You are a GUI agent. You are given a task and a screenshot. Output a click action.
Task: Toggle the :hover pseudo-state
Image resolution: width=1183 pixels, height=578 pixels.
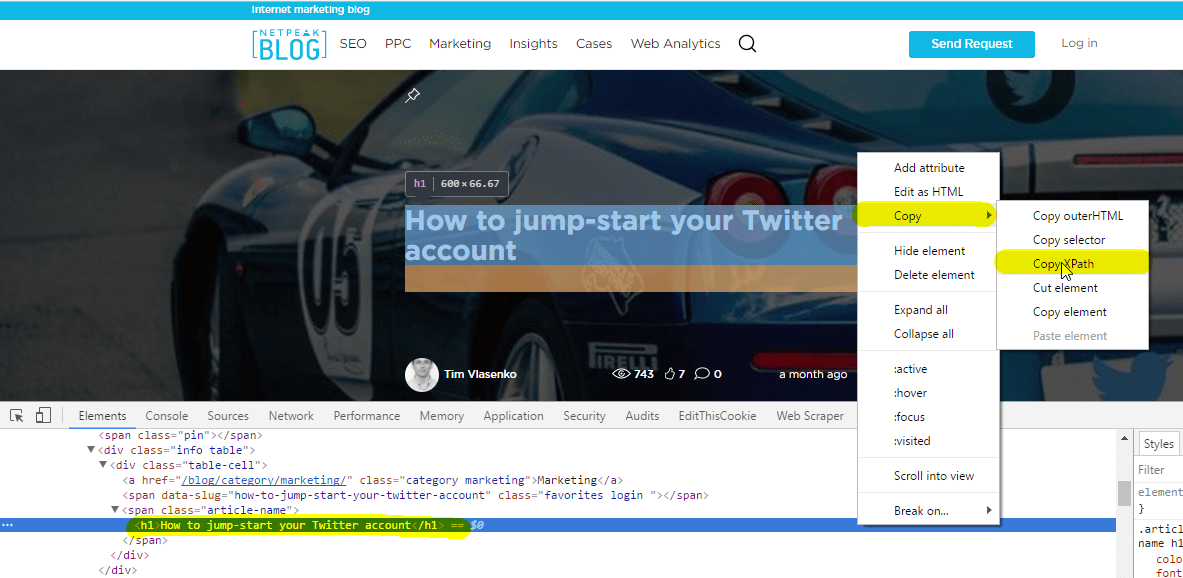[929, 393]
